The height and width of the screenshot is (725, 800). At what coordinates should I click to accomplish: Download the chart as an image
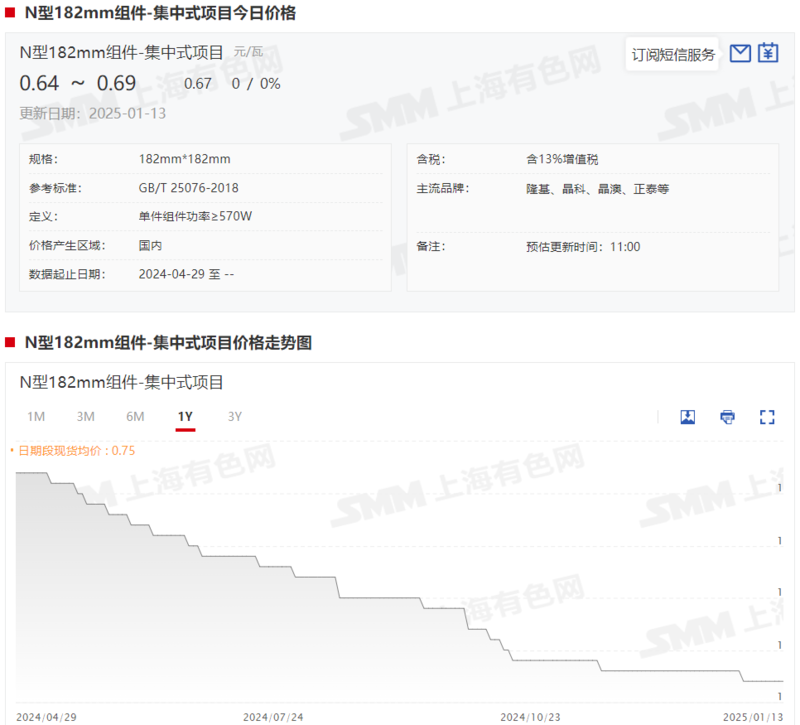[688, 417]
